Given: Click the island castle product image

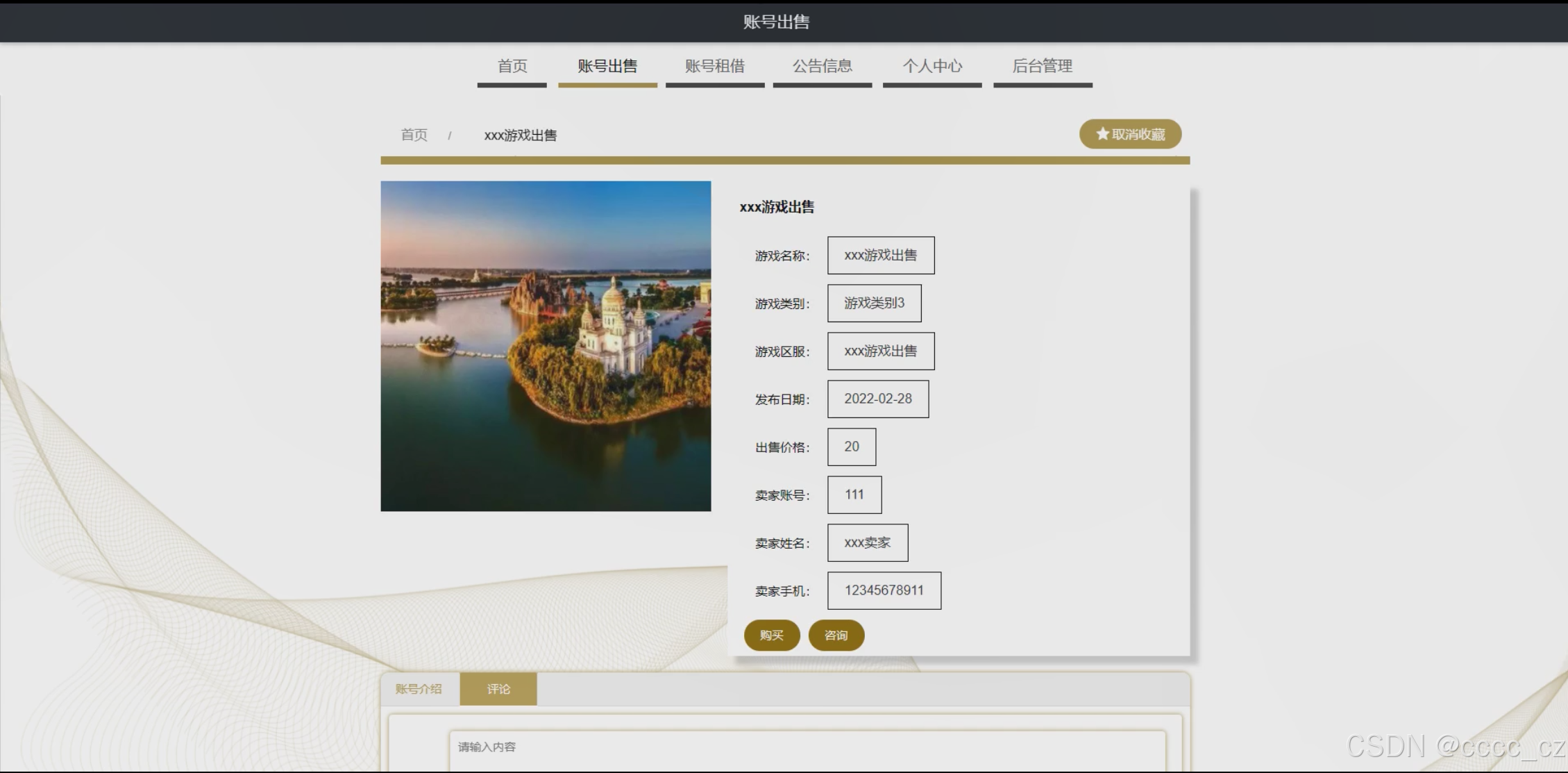Looking at the screenshot, I should (x=546, y=346).
